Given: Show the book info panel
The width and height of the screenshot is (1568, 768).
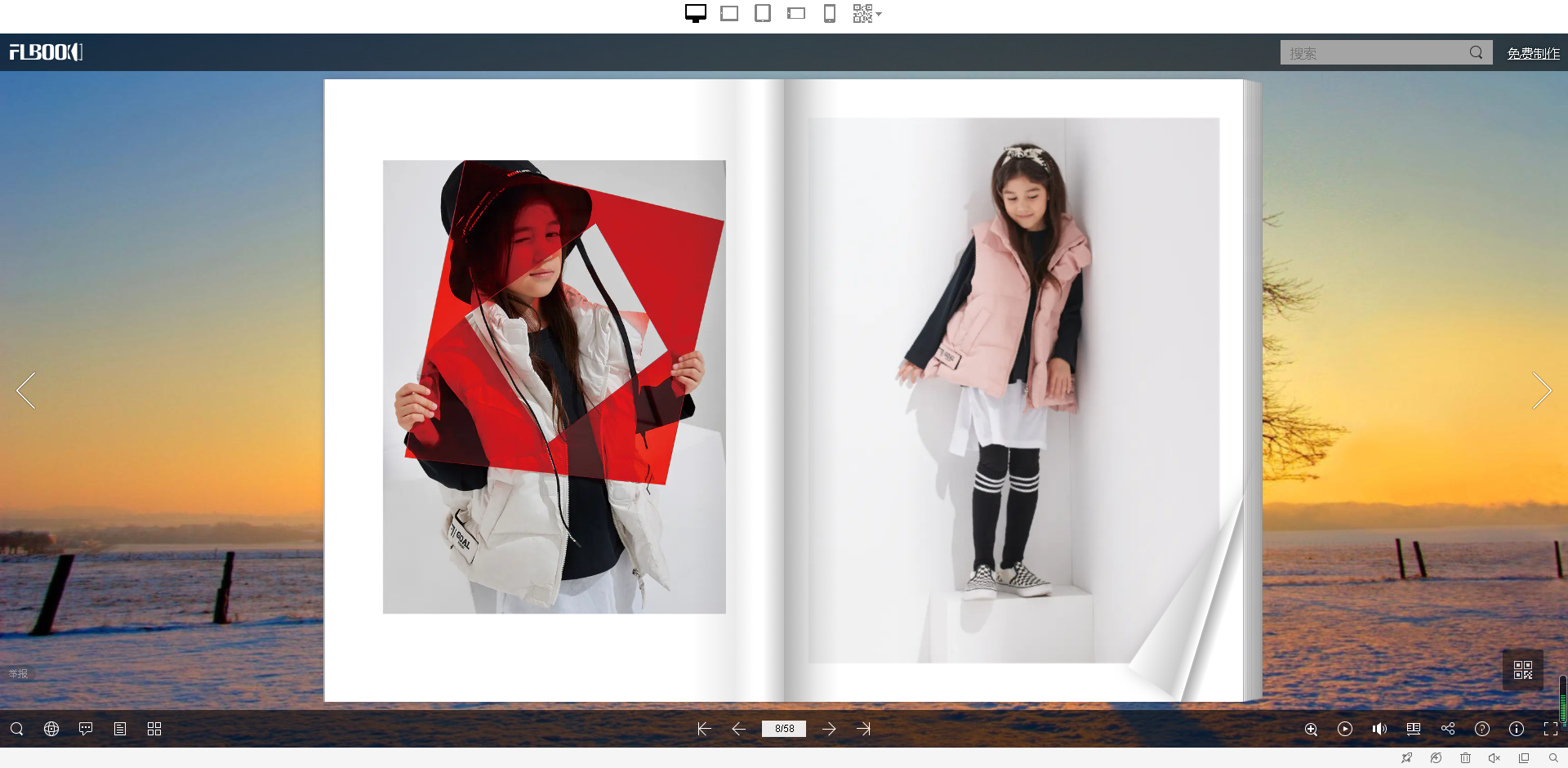Looking at the screenshot, I should pos(1517,729).
